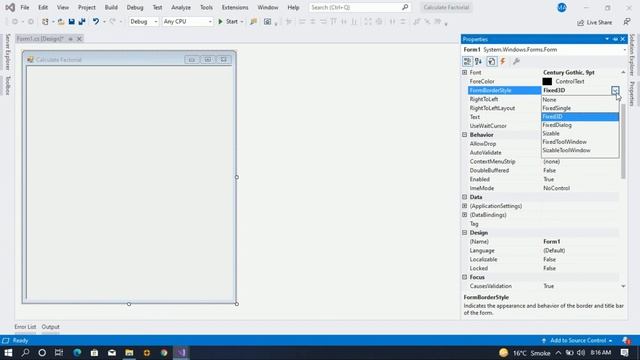Open the Properties window options arrow

[607, 39]
